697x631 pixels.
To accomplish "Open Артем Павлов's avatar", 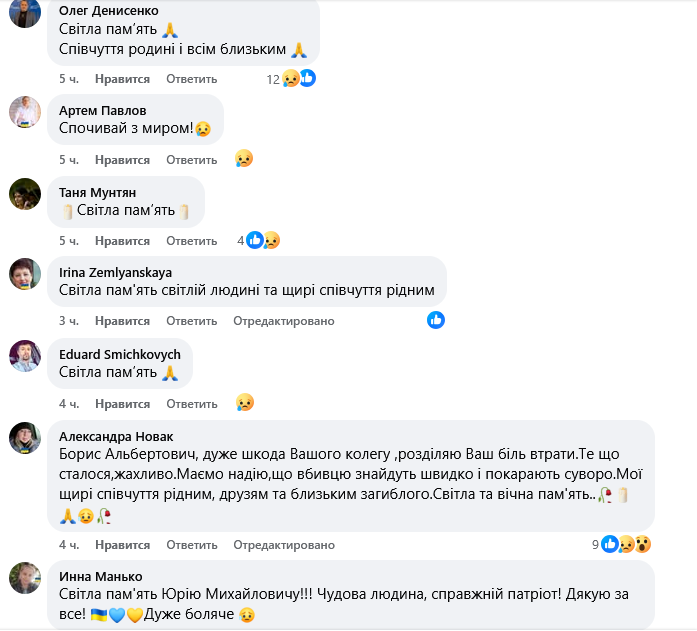I will pos(25,112).
